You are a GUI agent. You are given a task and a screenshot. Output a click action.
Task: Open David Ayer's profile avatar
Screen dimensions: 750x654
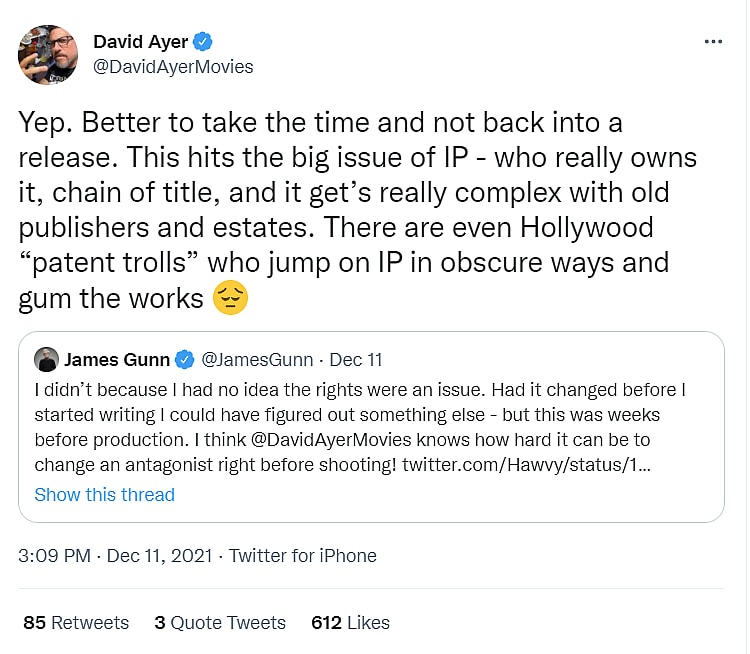pyautogui.click(x=48, y=54)
